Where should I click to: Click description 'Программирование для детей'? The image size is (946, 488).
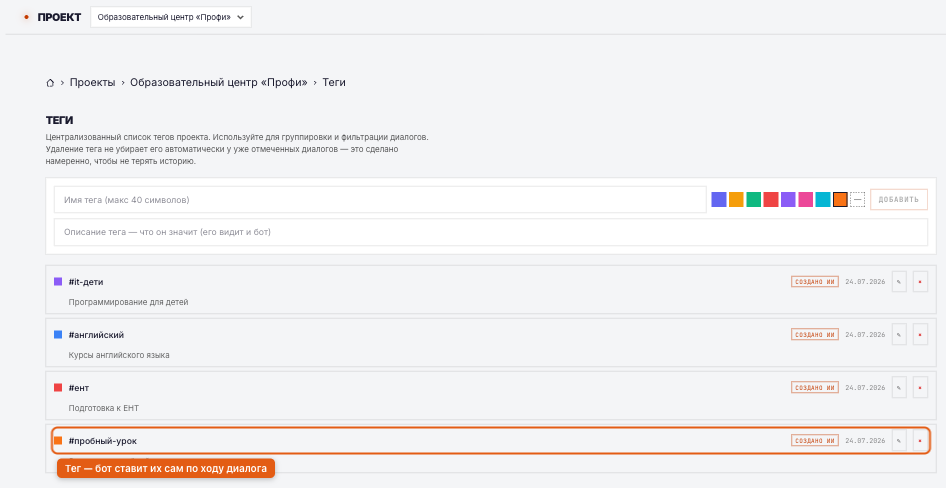pyautogui.click(x=129, y=302)
